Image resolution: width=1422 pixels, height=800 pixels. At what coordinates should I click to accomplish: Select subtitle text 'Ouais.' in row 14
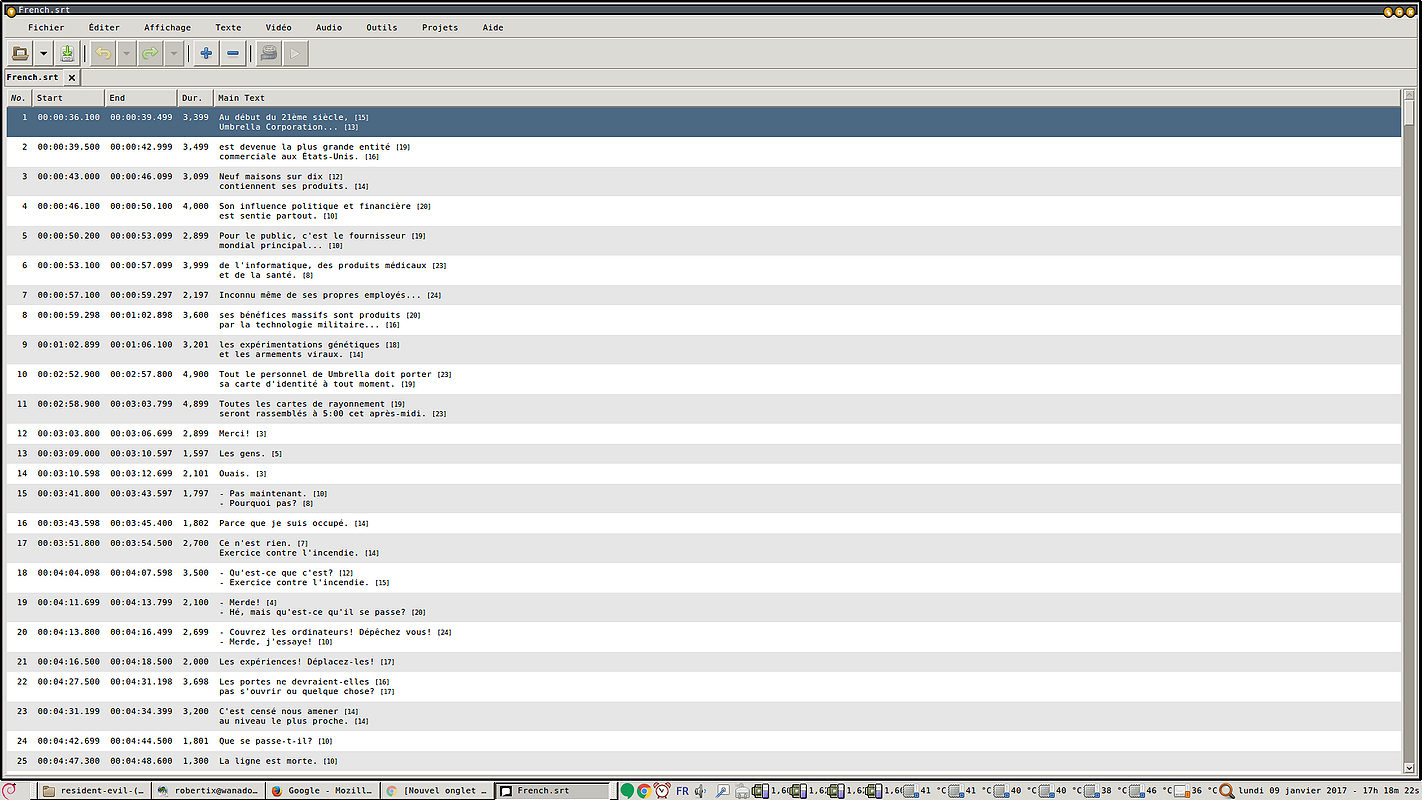coord(235,473)
